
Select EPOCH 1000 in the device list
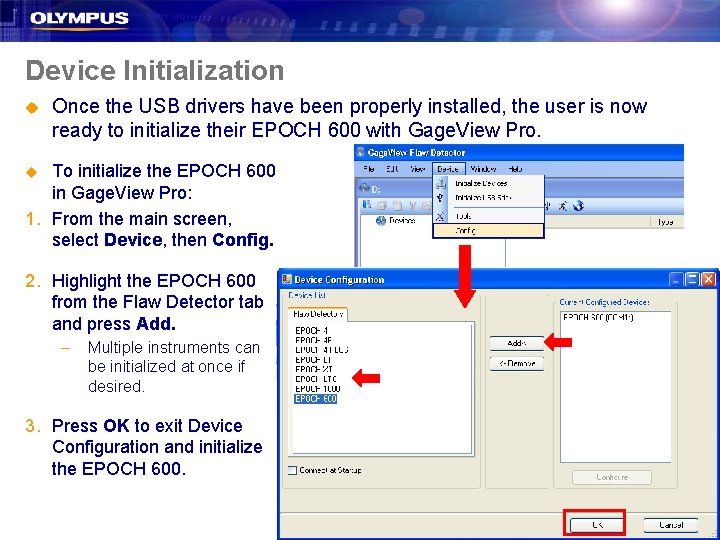click(318, 388)
